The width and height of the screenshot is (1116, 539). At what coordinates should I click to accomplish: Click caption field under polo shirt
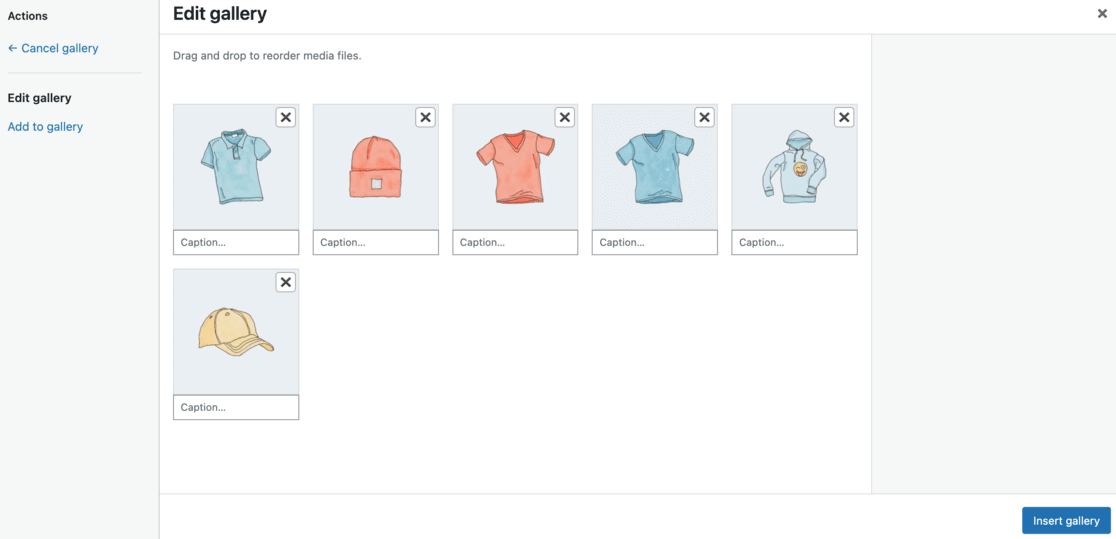pyautogui.click(x=236, y=243)
